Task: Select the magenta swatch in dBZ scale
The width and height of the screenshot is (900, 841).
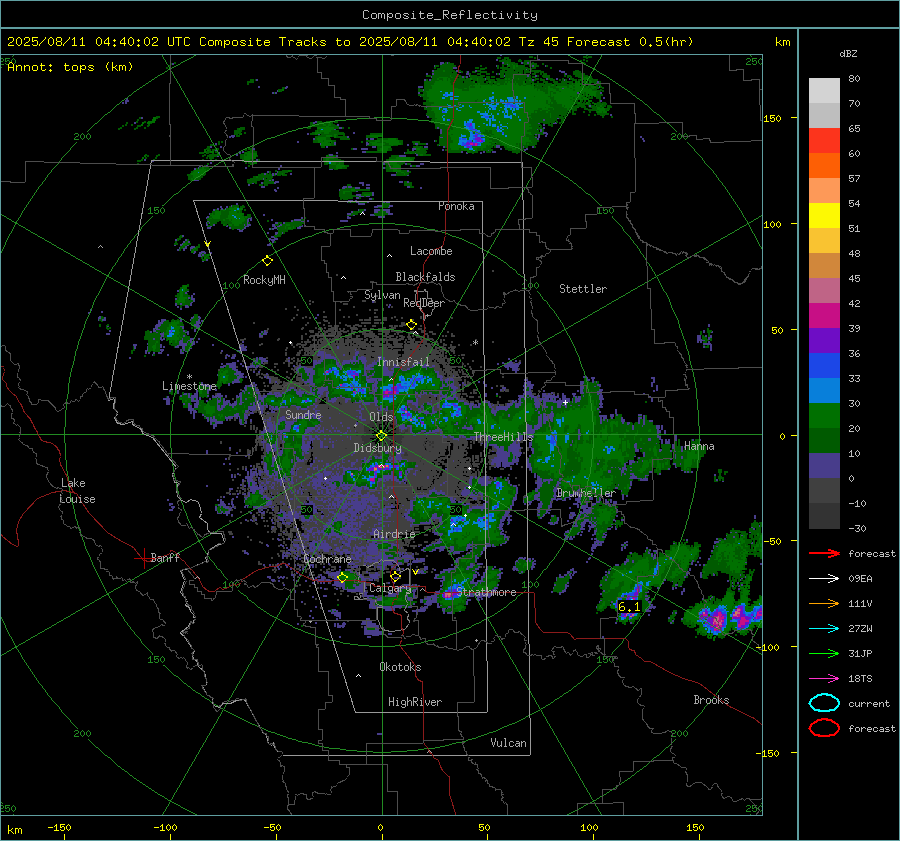Action: pyautogui.click(x=824, y=315)
